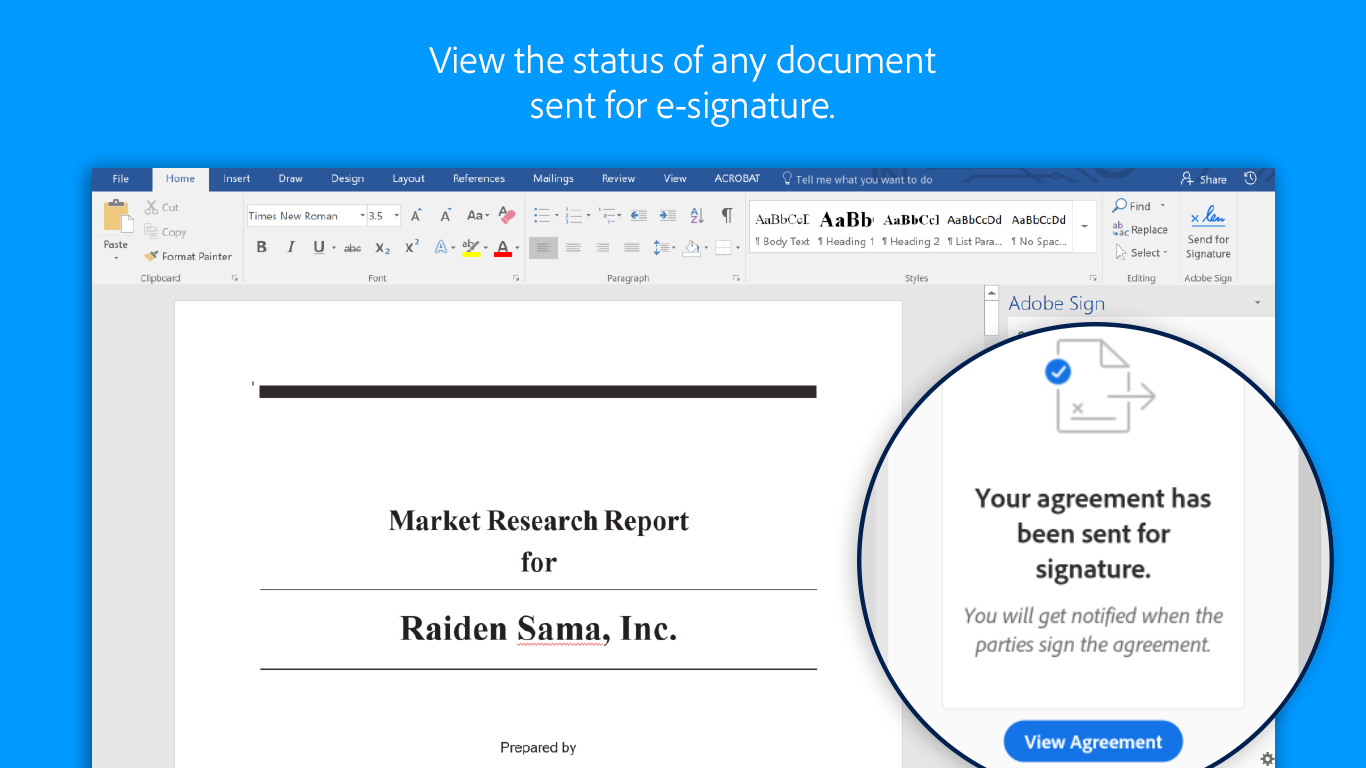Switch to the References tab
The width and height of the screenshot is (1366, 768).
[x=479, y=179]
